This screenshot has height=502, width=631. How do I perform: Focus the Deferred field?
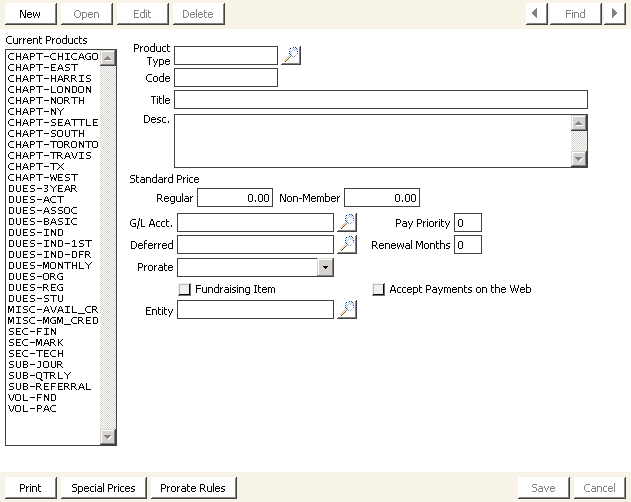(256, 244)
